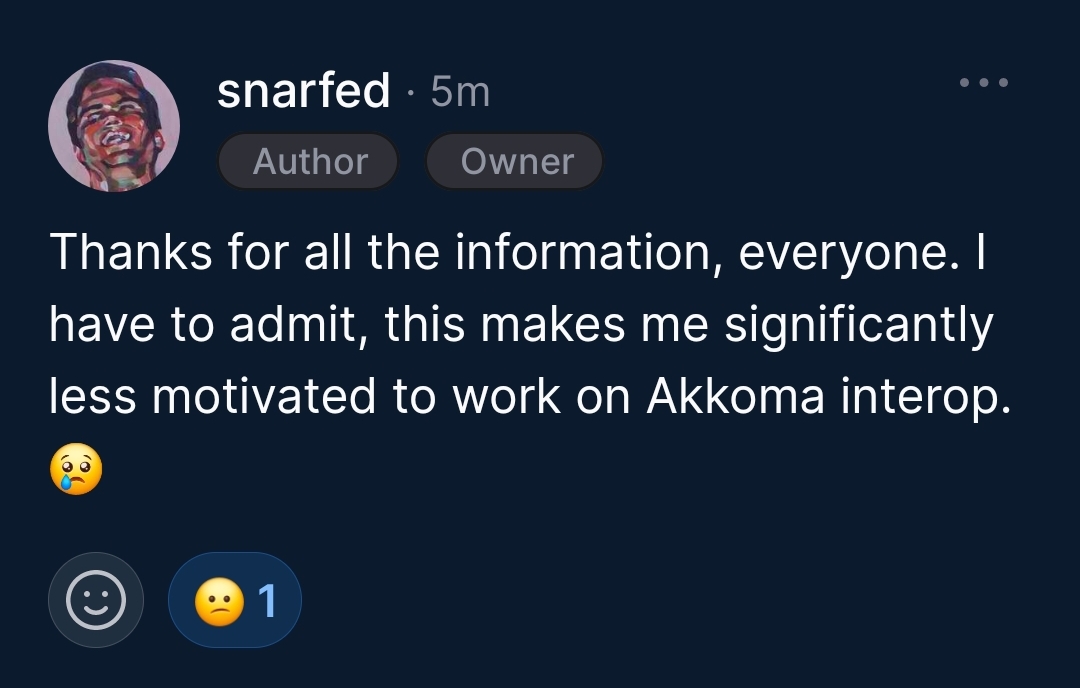Click the word motivated in the comment
Image resolution: width=1080 pixels, height=688 pixels.
[265, 397]
